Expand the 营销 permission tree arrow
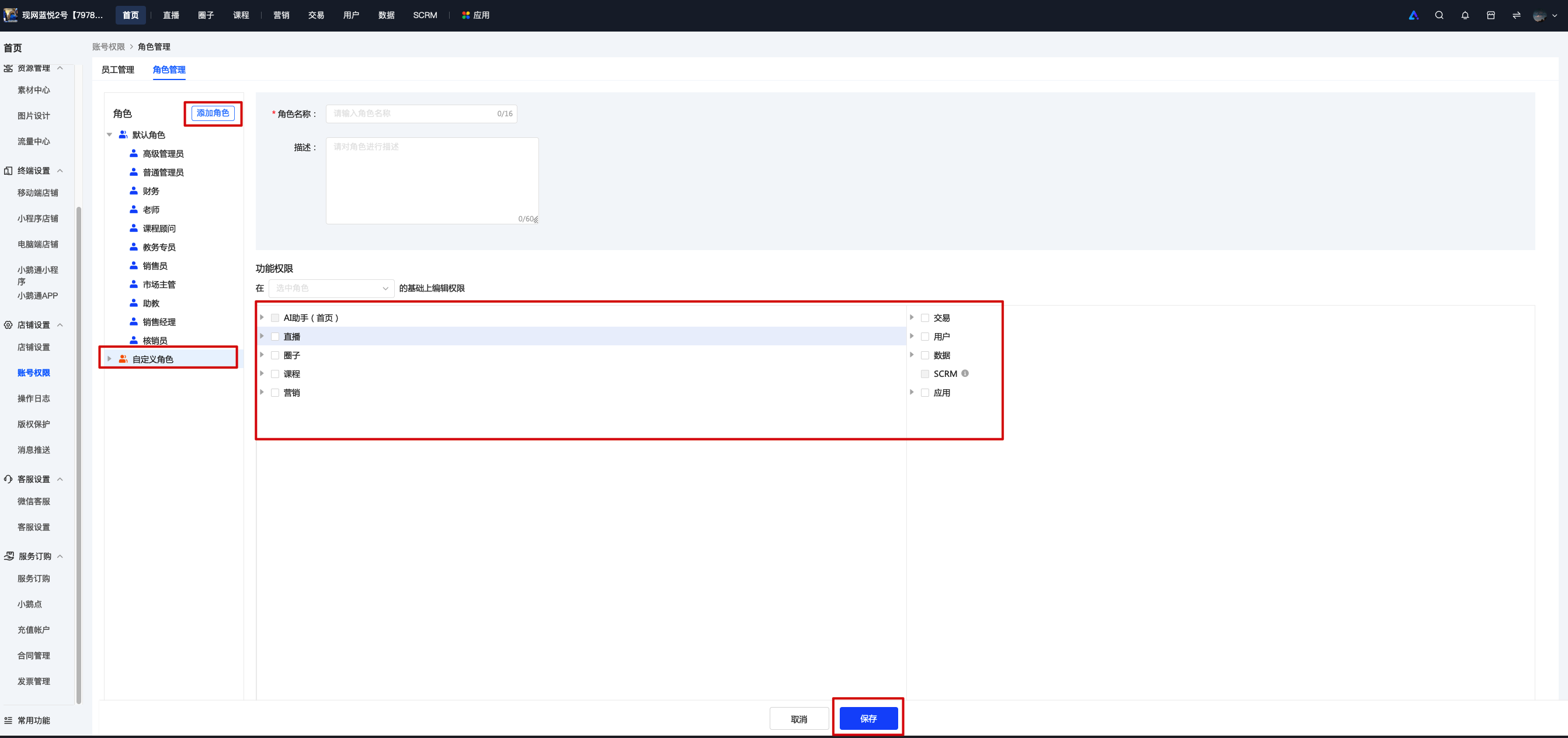 pyautogui.click(x=262, y=392)
